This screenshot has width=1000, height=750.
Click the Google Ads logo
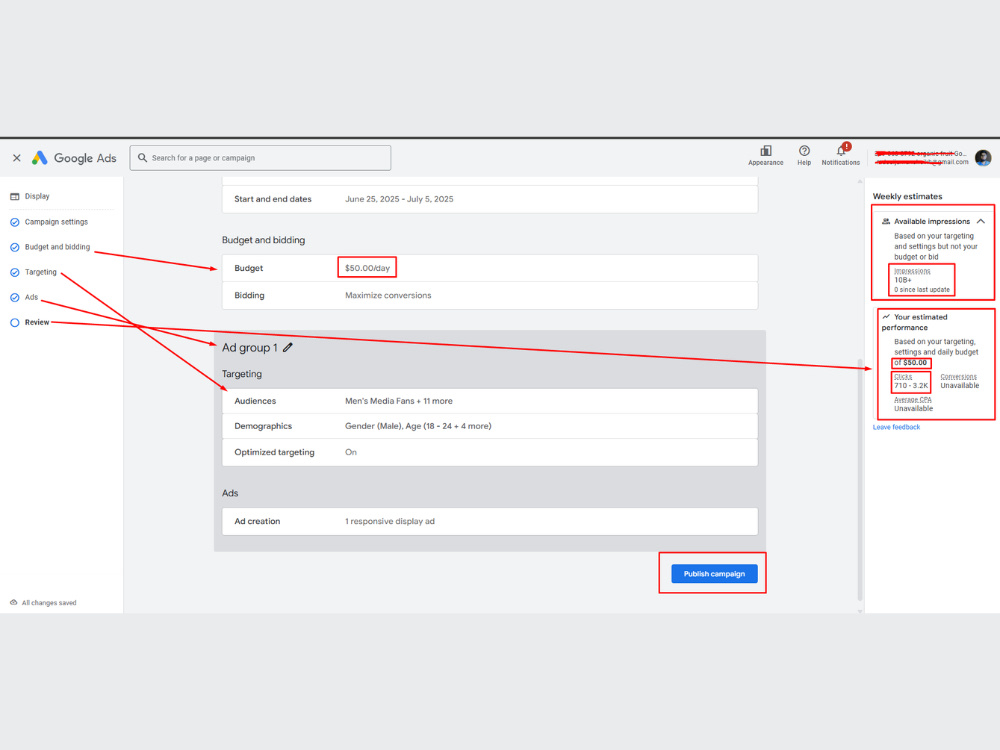pos(74,158)
